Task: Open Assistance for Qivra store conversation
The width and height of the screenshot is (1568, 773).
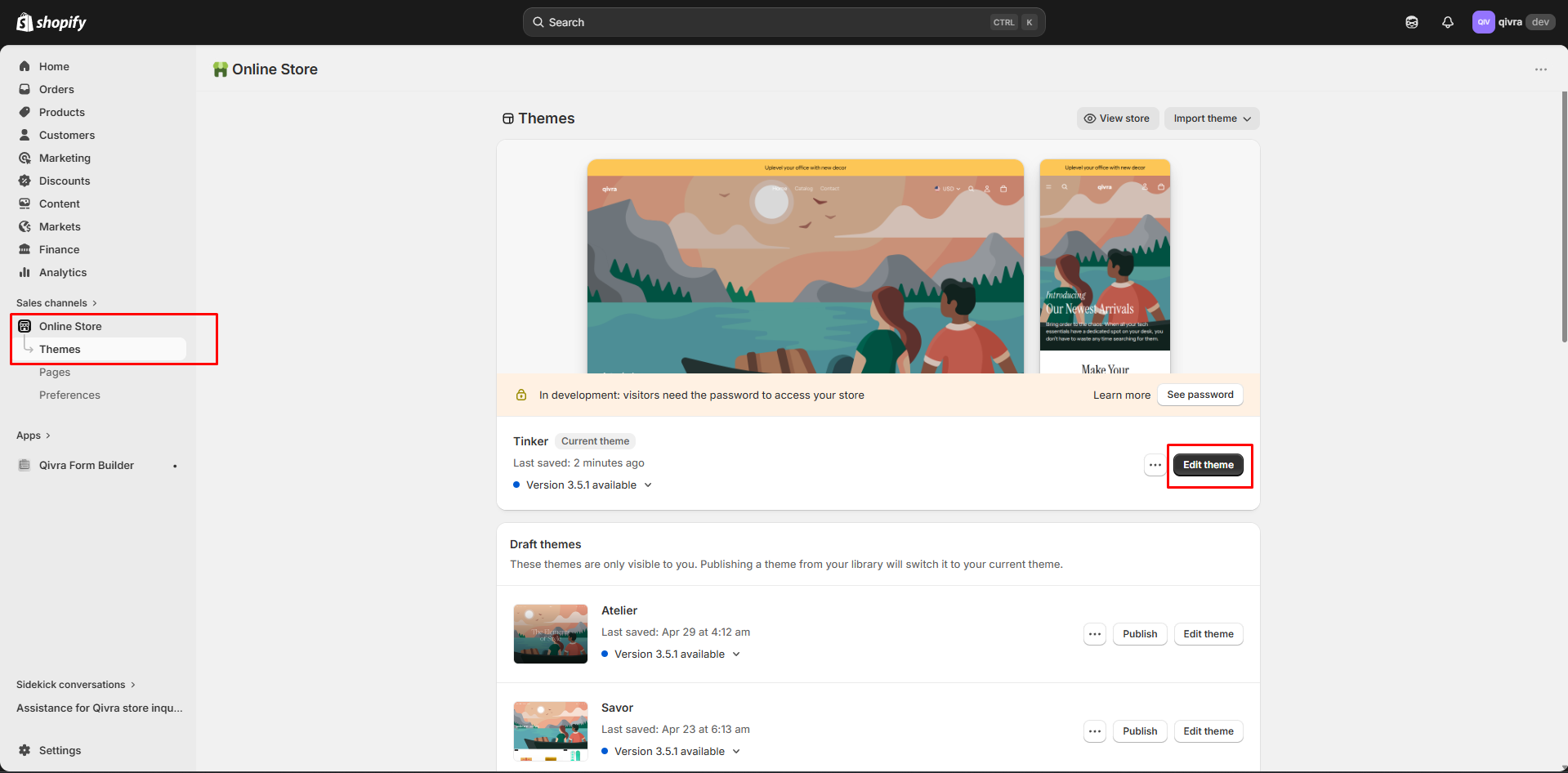Action: click(100, 708)
